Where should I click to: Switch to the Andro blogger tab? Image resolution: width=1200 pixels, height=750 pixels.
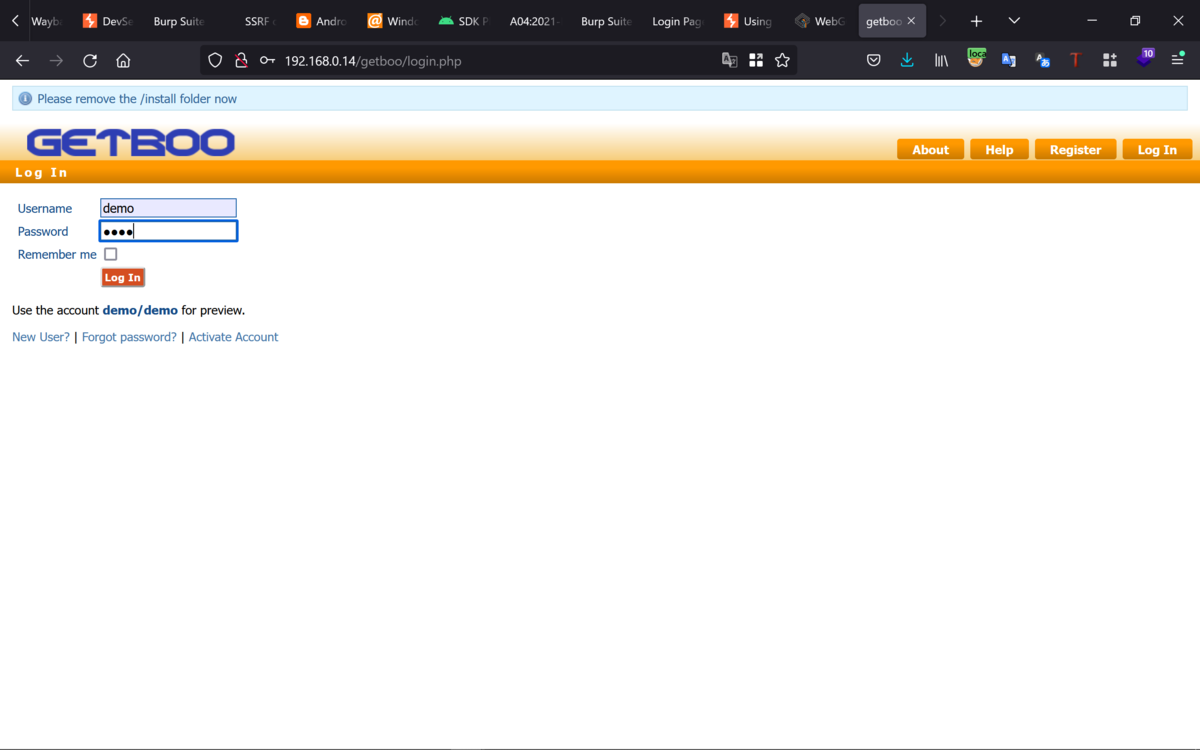coord(321,21)
